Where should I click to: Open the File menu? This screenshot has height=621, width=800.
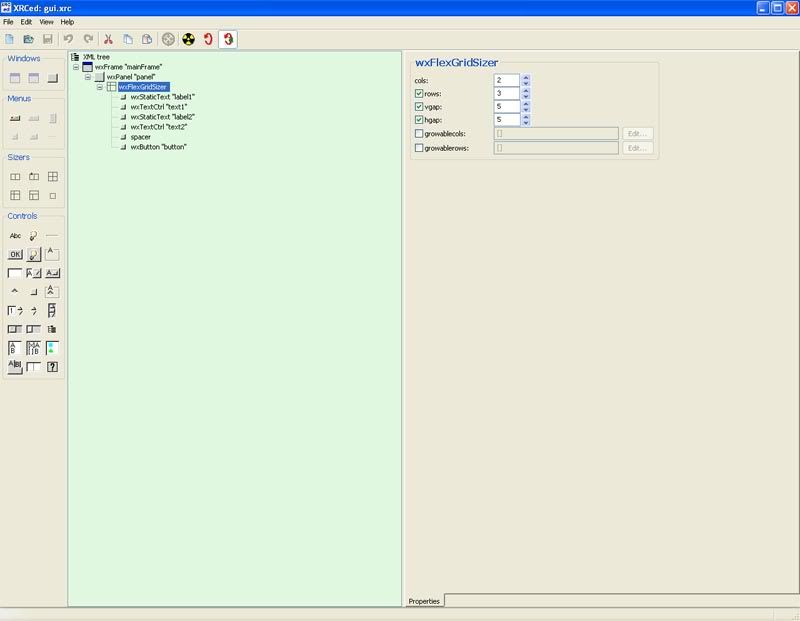pos(8,21)
